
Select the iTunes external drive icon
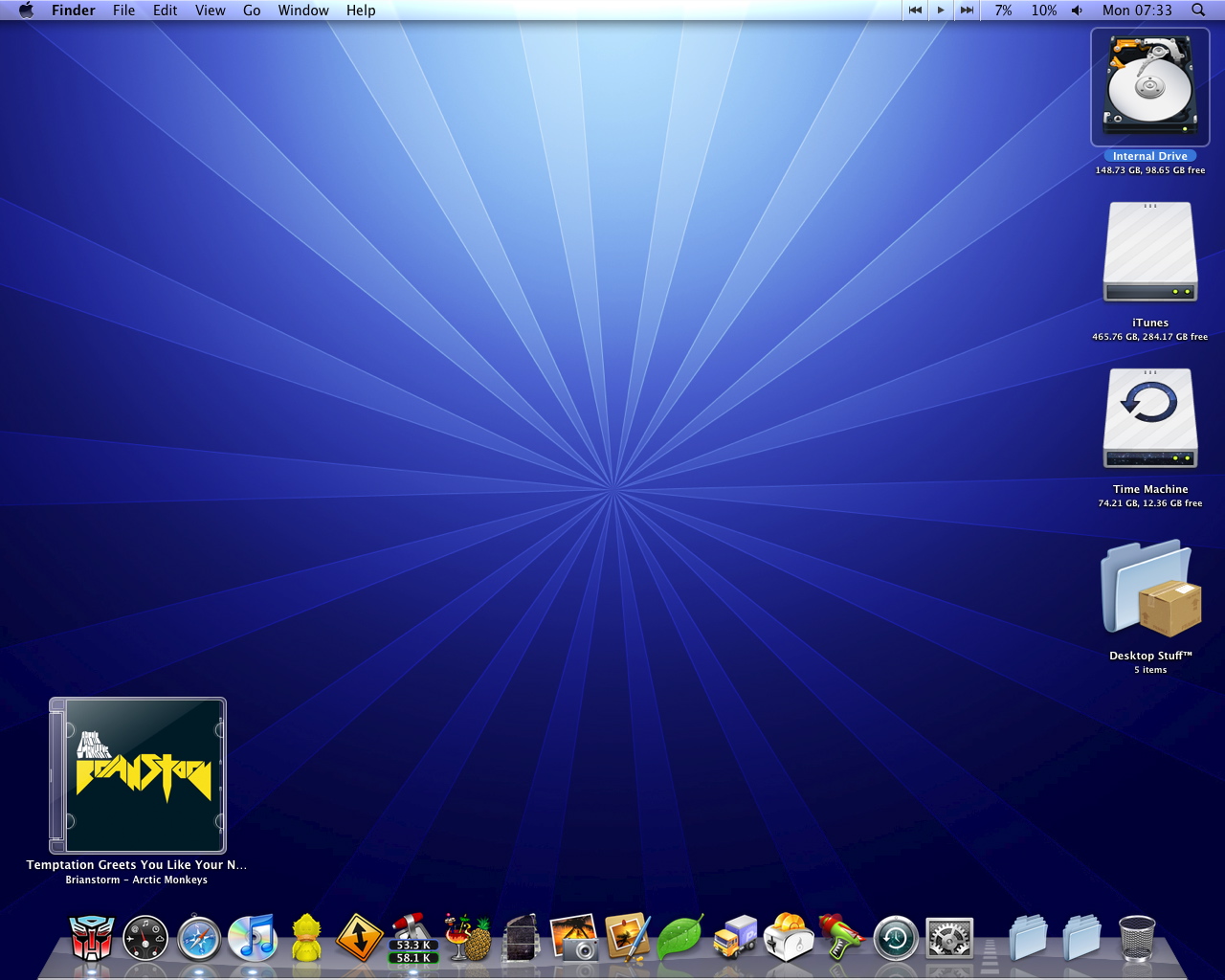[1150, 254]
